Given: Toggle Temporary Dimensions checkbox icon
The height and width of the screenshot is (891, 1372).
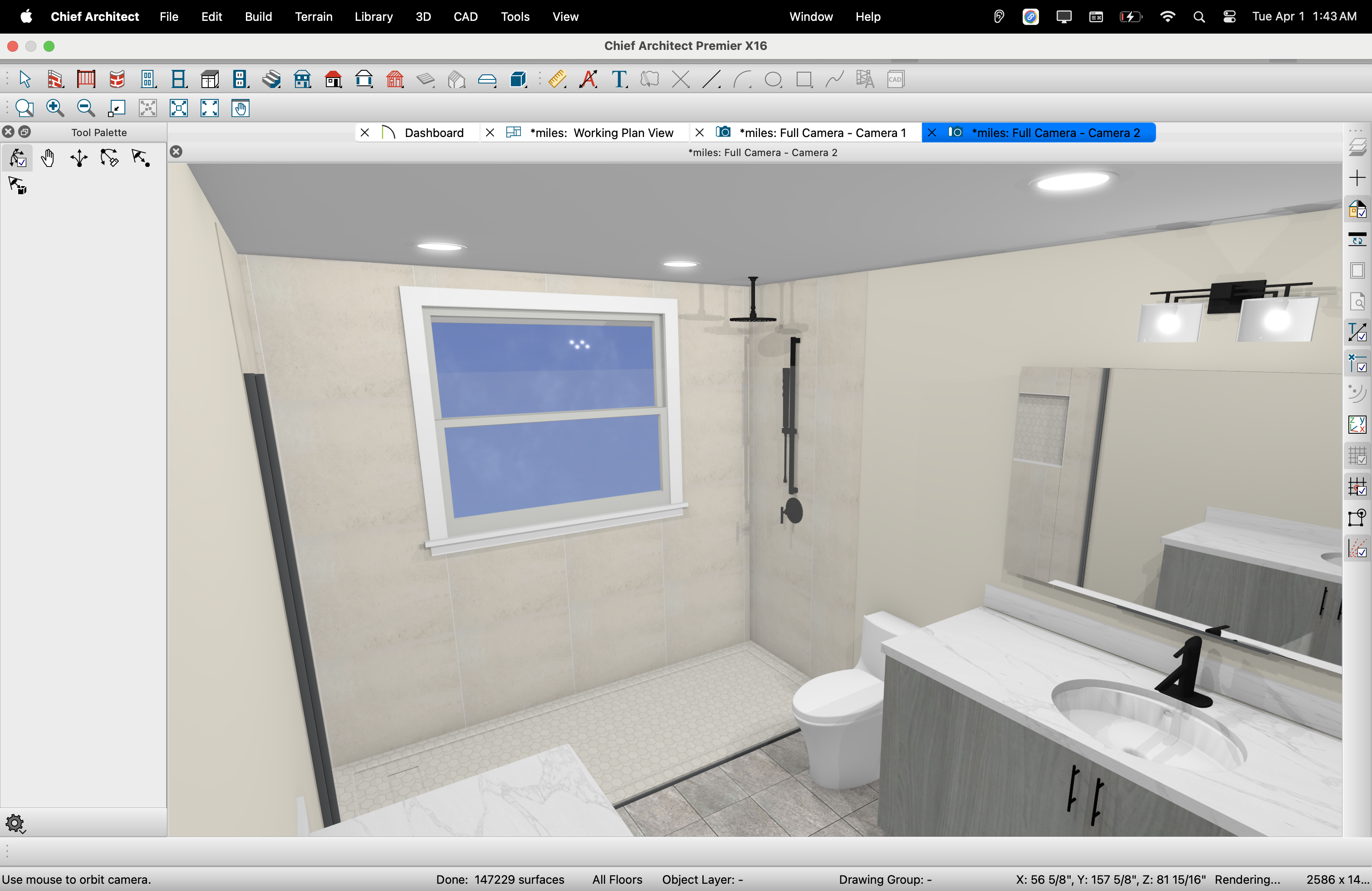Looking at the screenshot, I should point(1357,333).
